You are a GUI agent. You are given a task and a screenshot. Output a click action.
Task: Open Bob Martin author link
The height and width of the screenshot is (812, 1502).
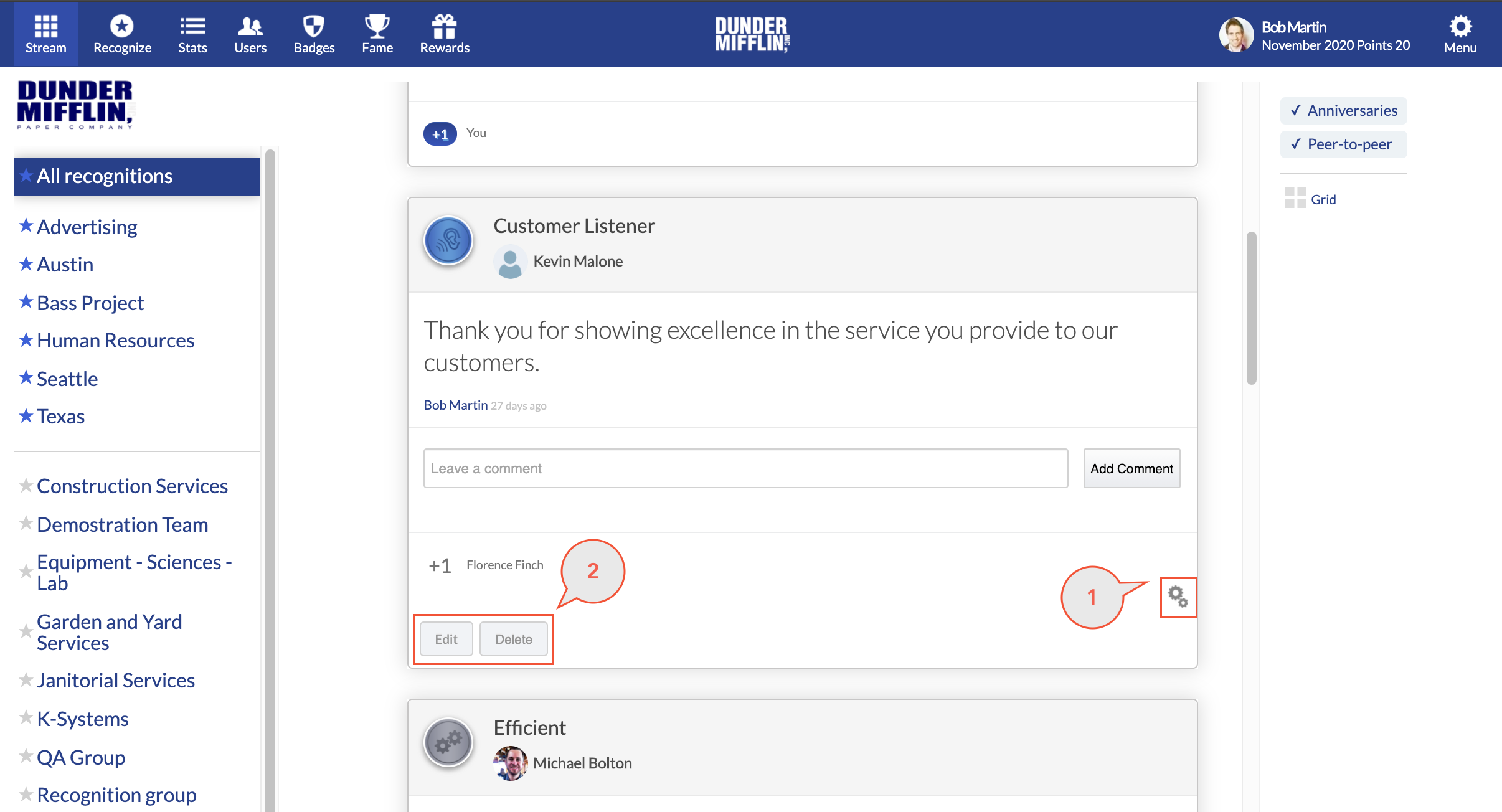[456, 405]
